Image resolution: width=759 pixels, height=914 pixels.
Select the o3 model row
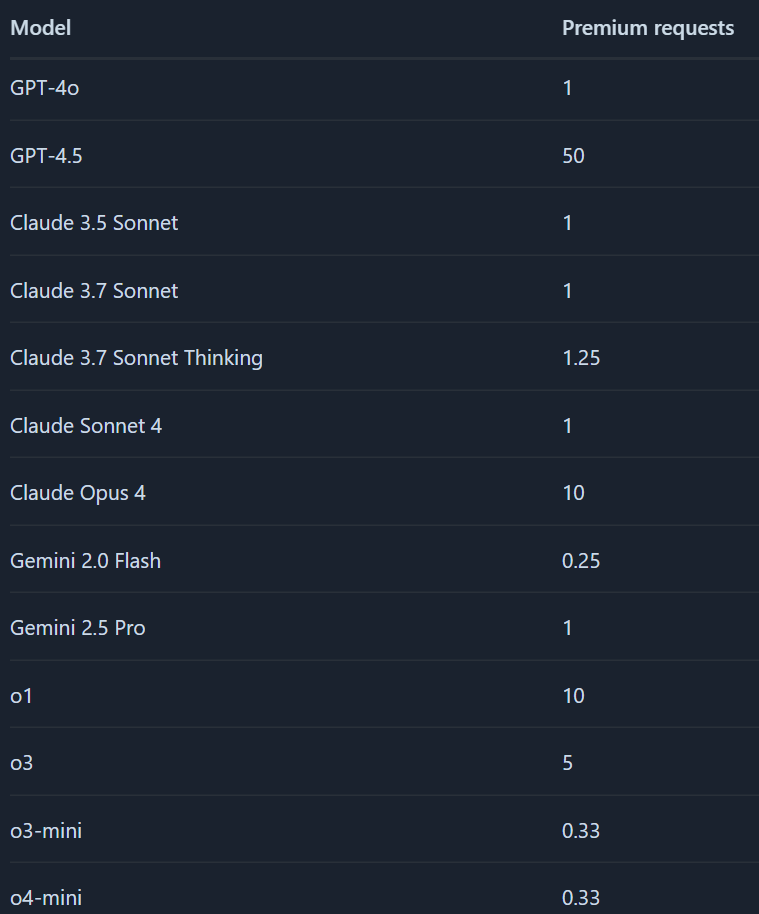pos(22,763)
